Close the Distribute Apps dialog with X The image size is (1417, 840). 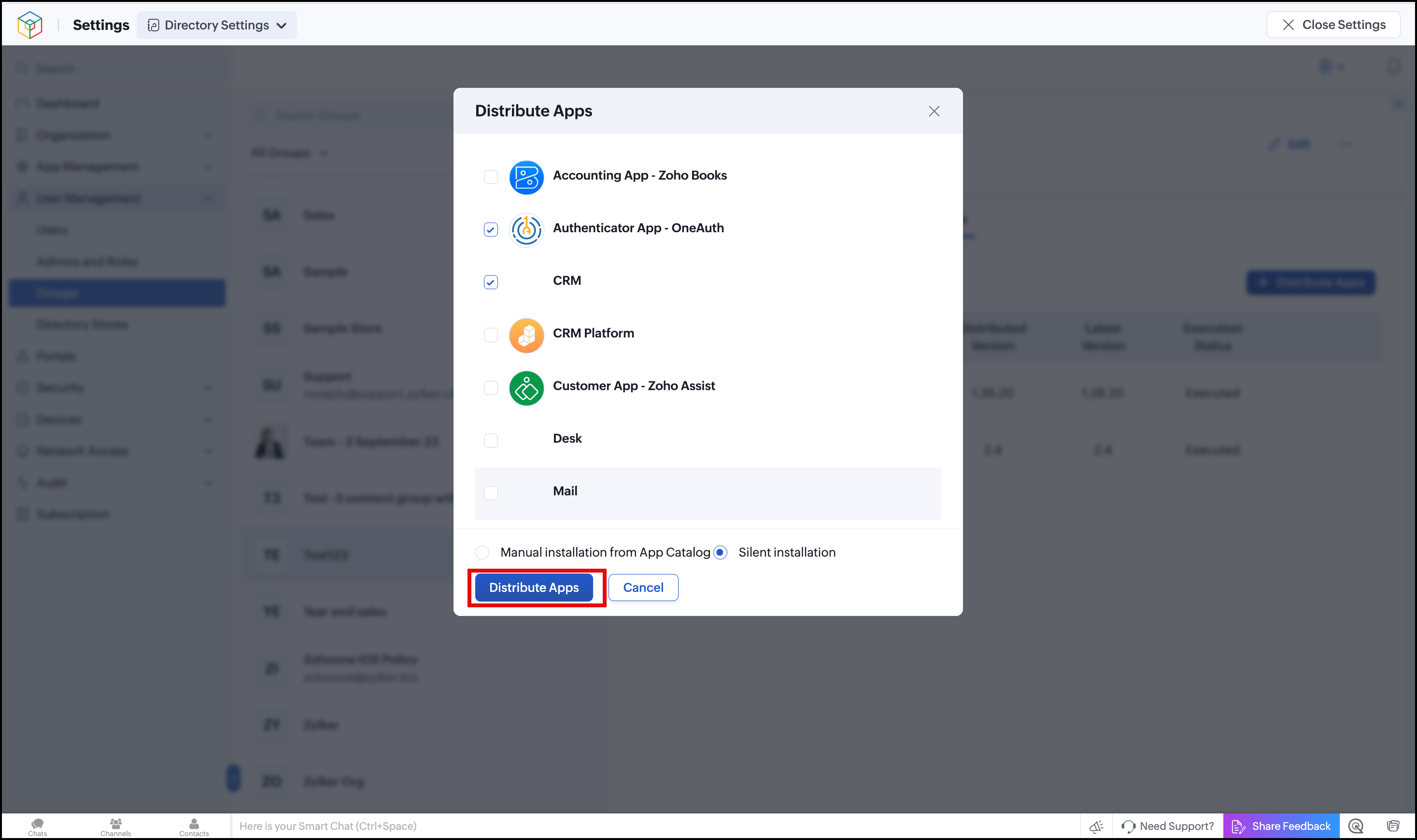(x=934, y=111)
